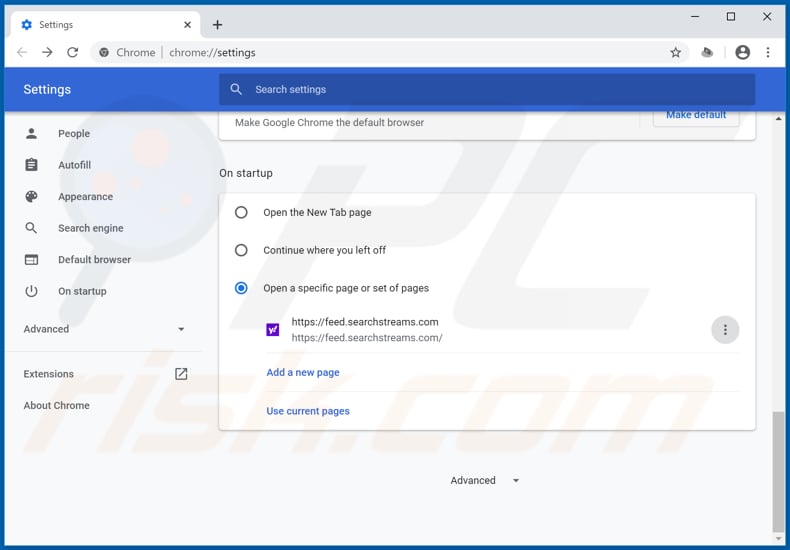Bookmark this page with the star icon
This screenshot has width=790, height=550.
[676, 52]
